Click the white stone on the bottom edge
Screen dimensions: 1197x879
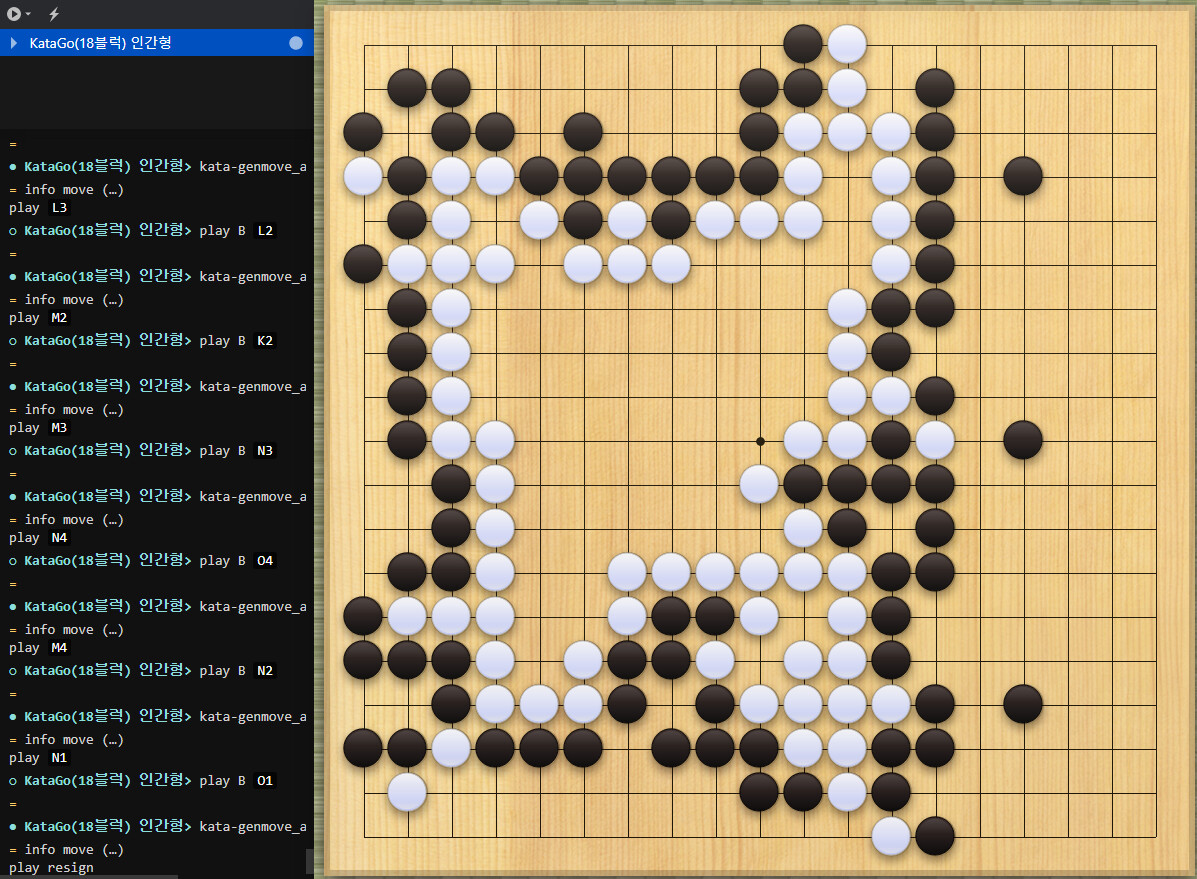pyautogui.click(x=891, y=835)
